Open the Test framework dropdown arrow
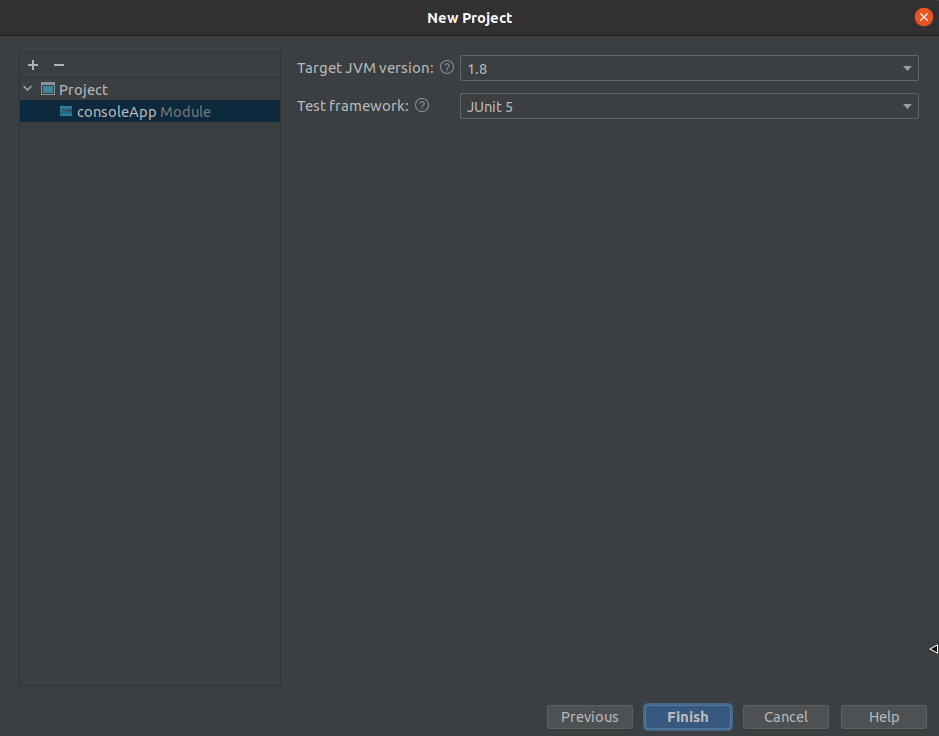The height and width of the screenshot is (736, 939). [907, 106]
